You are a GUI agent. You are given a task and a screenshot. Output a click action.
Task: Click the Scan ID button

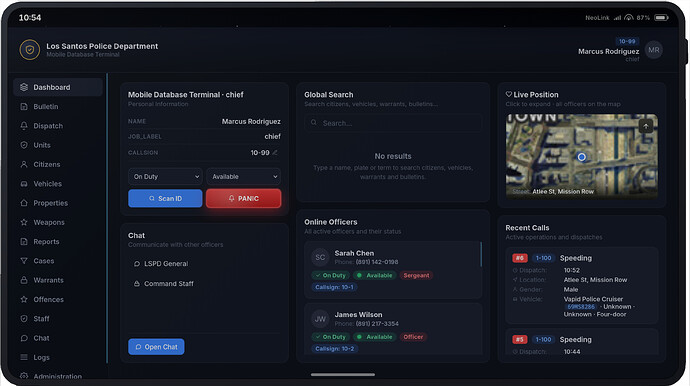tap(165, 199)
